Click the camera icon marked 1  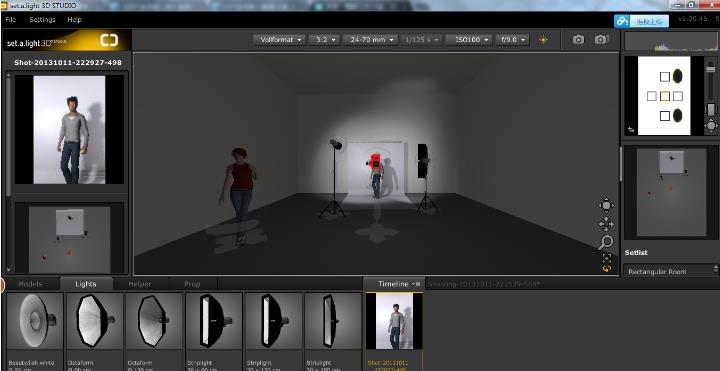[601, 40]
